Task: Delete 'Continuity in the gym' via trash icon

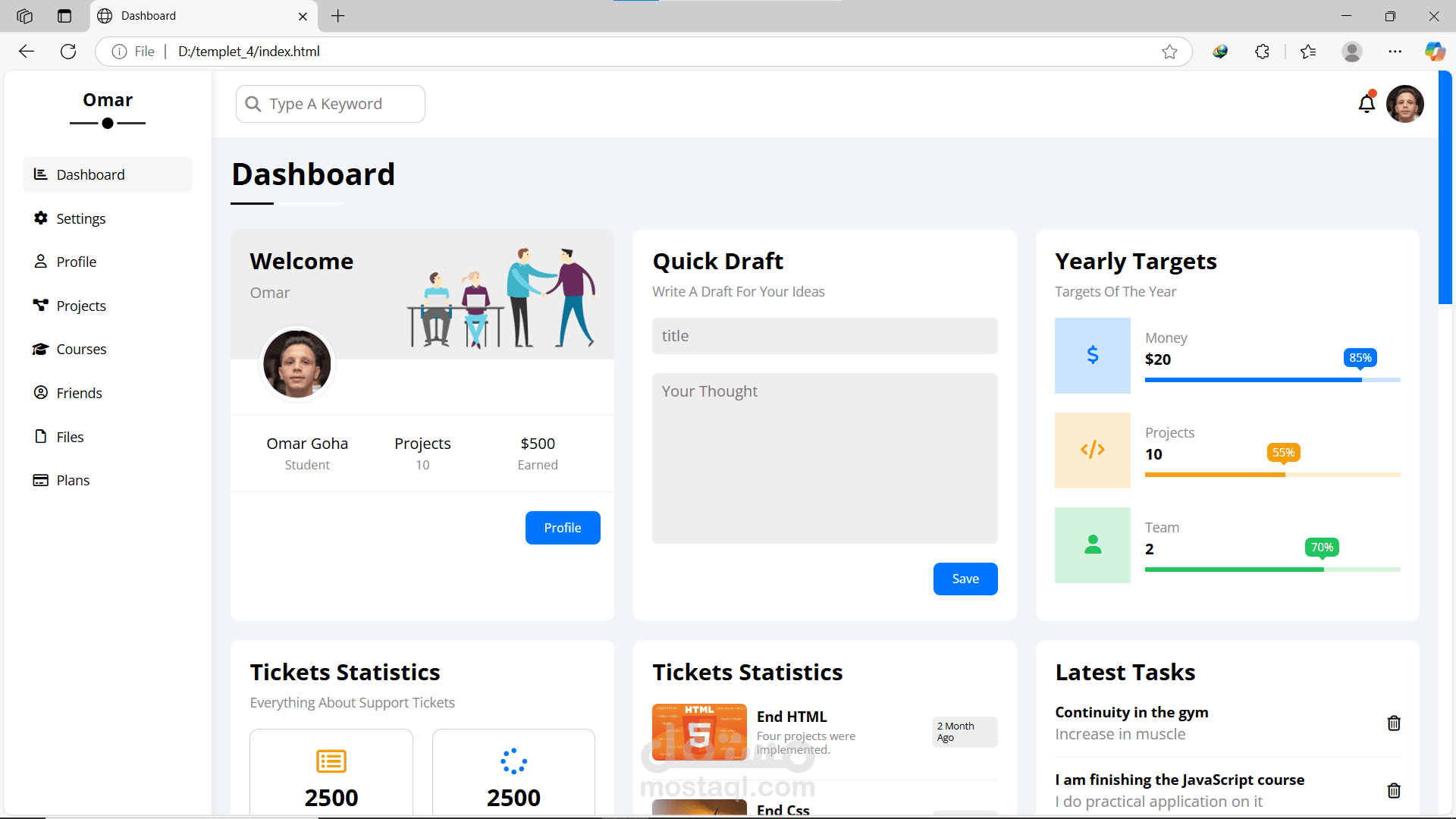Action: (x=1394, y=723)
